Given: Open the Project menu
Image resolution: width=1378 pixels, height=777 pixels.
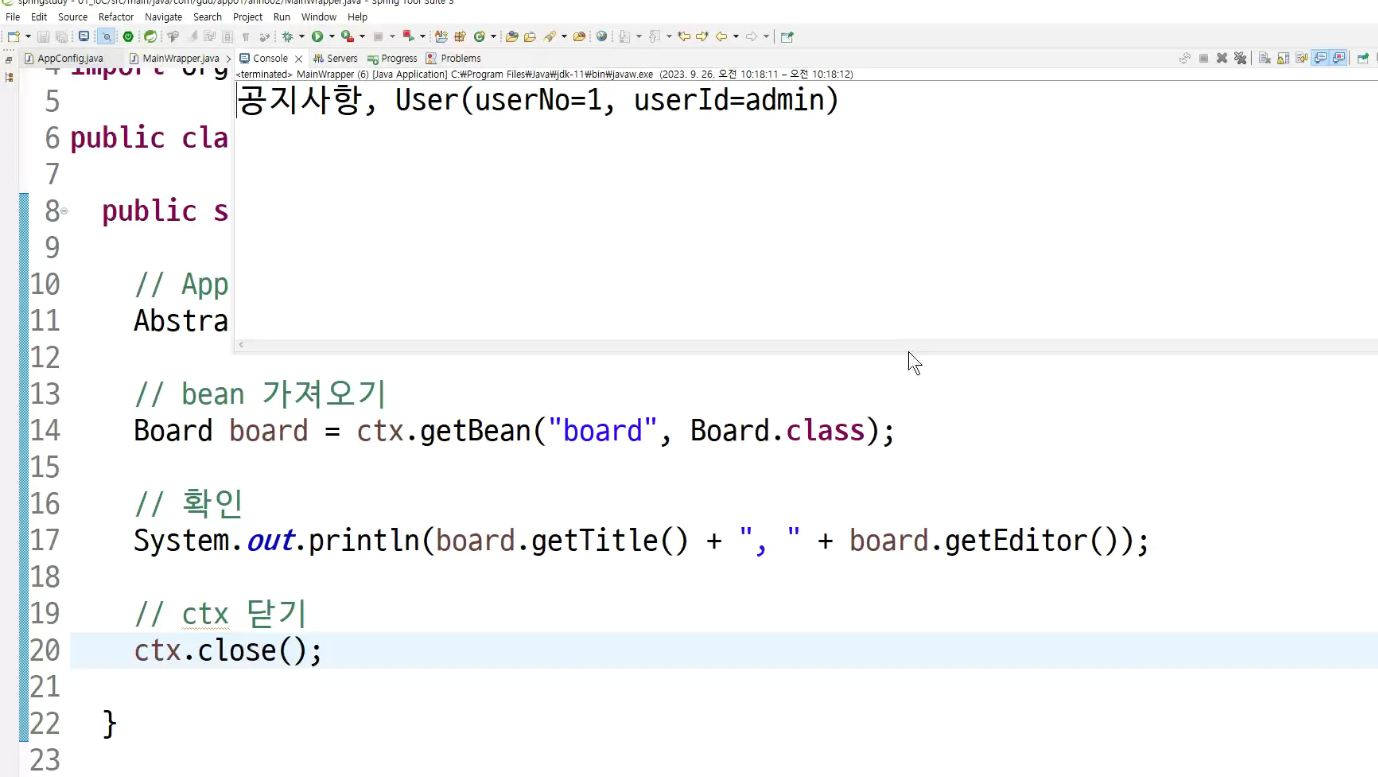Looking at the screenshot, I should point(248,17).
